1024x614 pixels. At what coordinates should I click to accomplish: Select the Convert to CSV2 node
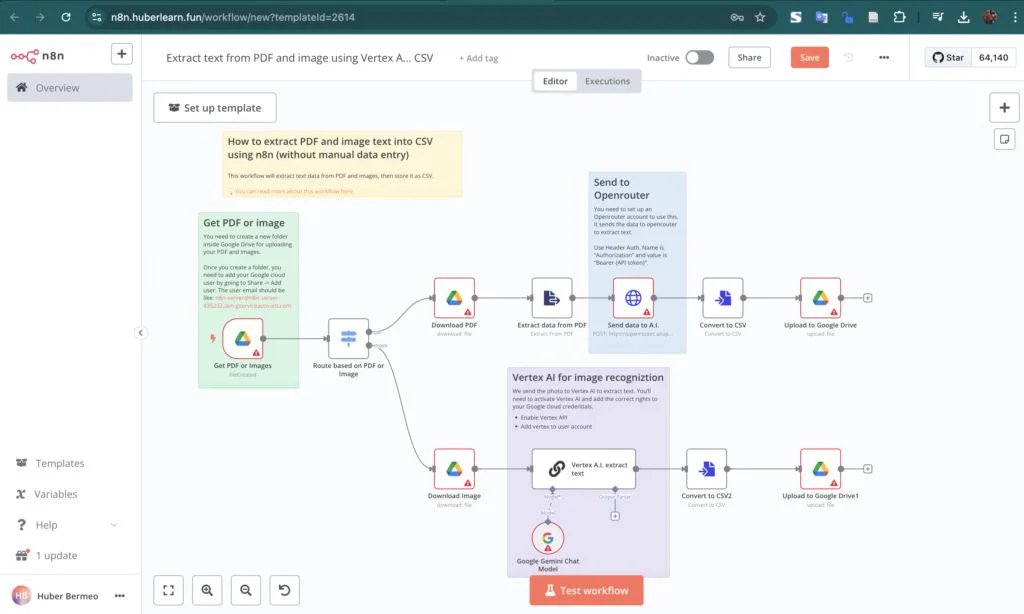coord(706,469)
